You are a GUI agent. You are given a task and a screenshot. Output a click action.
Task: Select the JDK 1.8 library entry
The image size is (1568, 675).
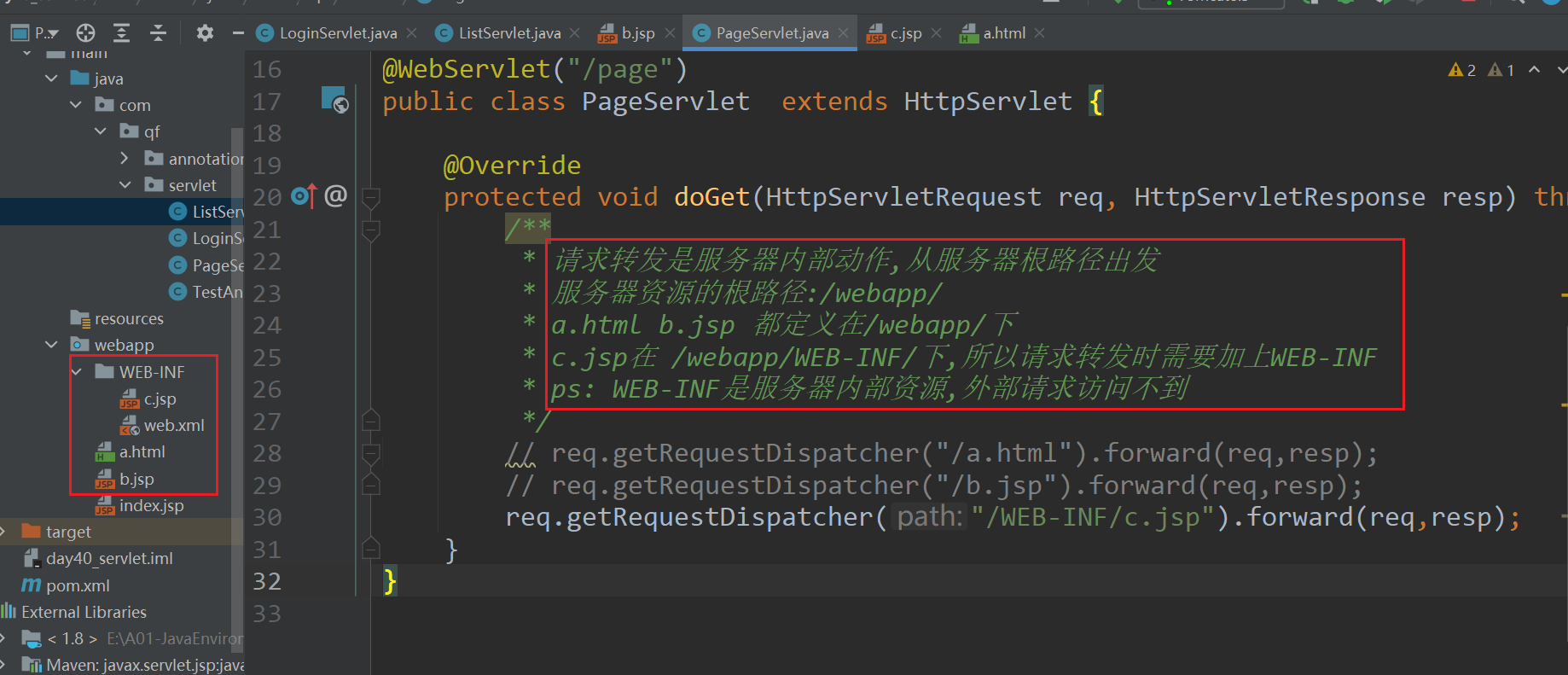click(133, 638)
